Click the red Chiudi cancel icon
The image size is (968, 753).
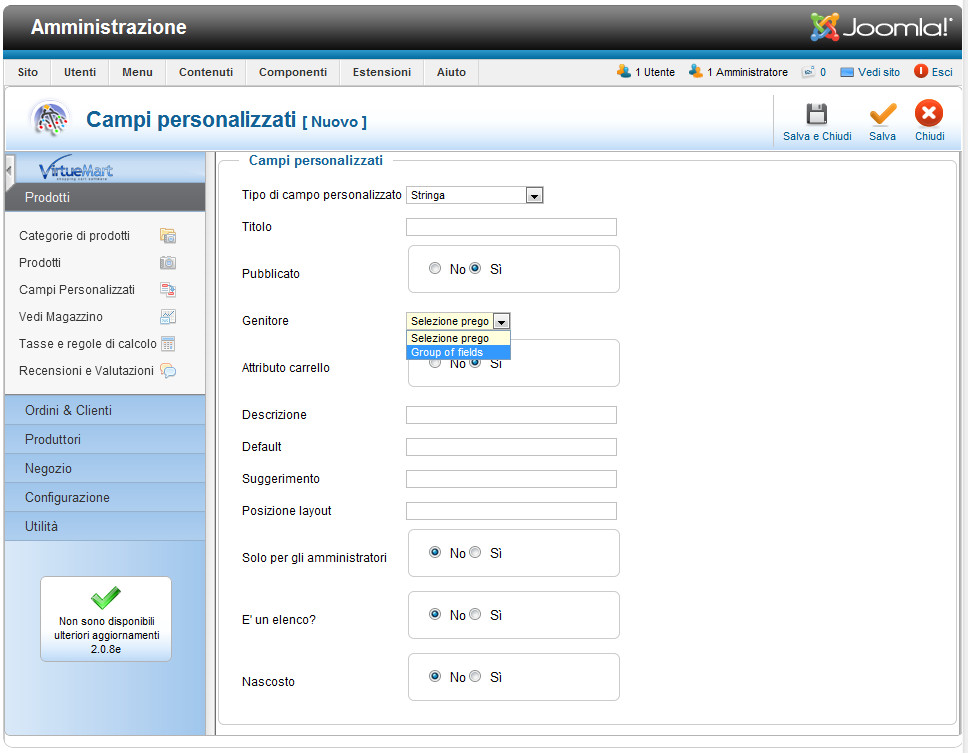(x=929, y=114)
